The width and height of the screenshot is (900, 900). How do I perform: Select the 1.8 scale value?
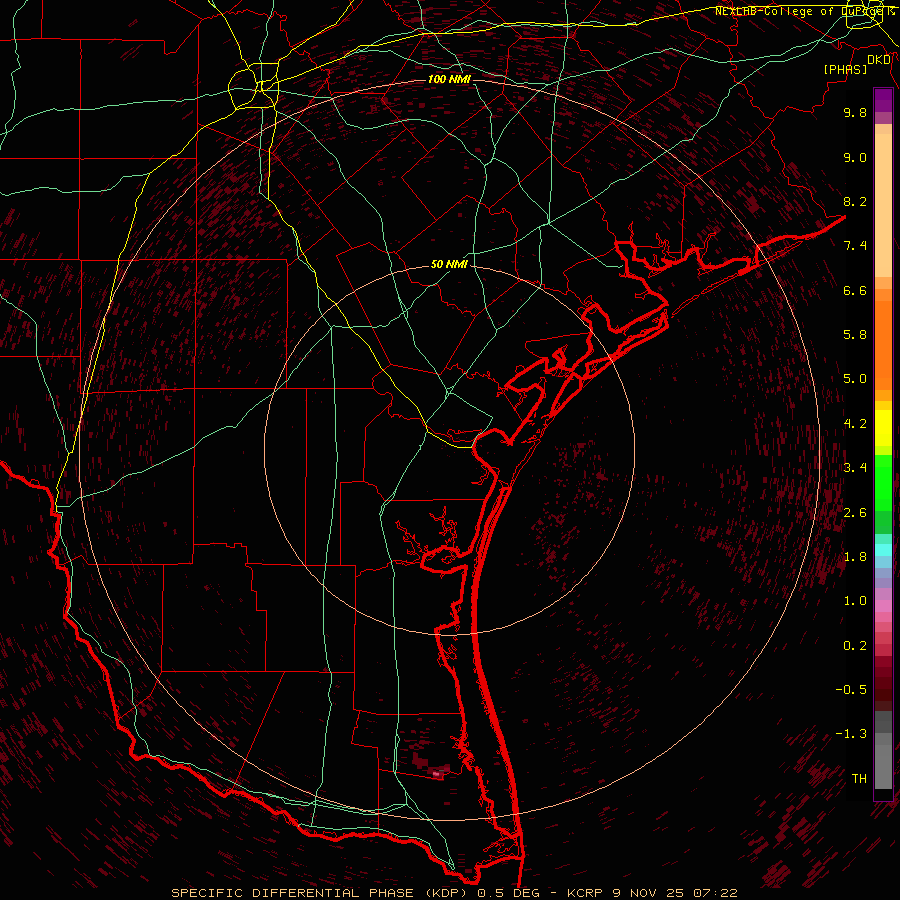tap(855, 557)
